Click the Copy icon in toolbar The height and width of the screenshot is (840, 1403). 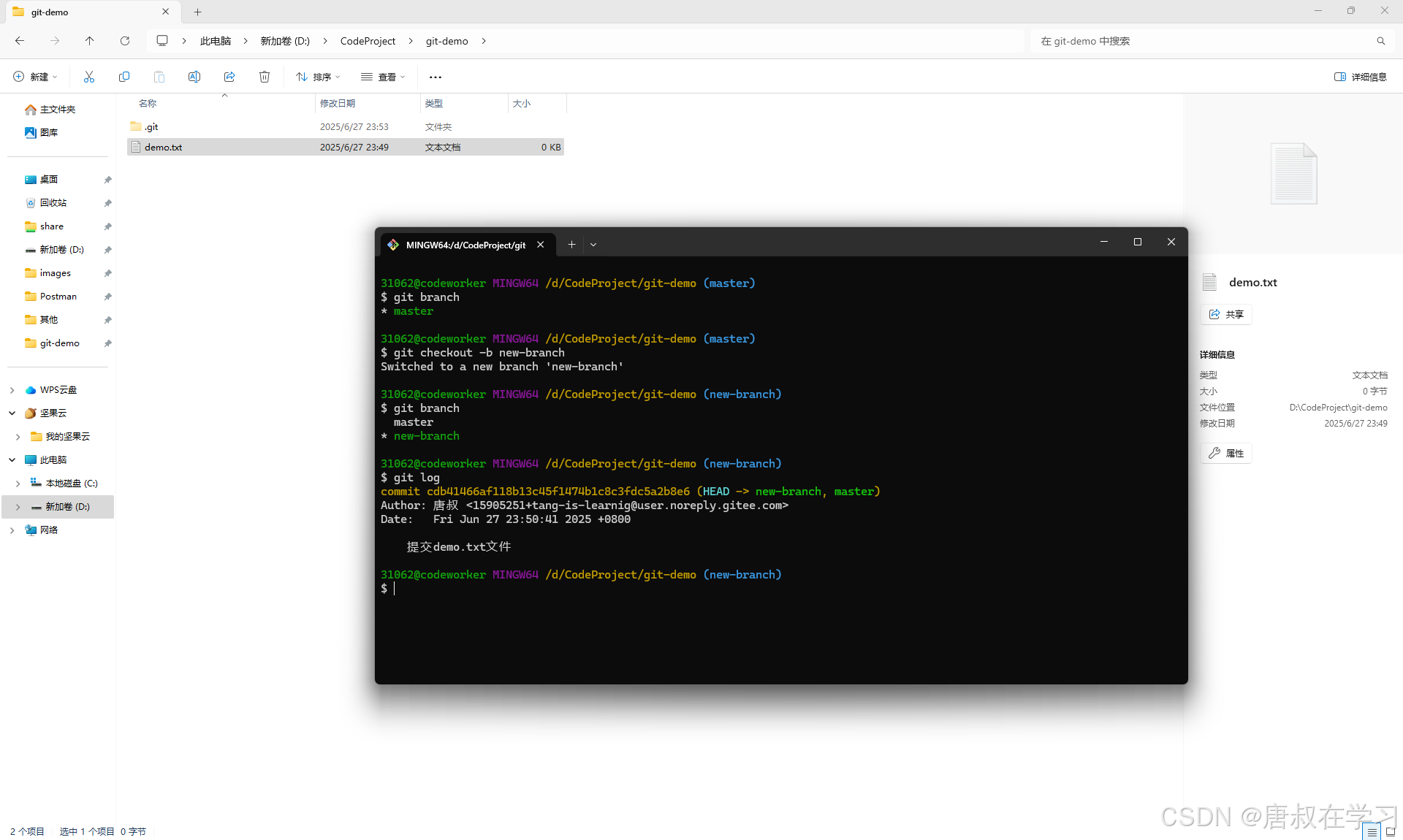124,77
